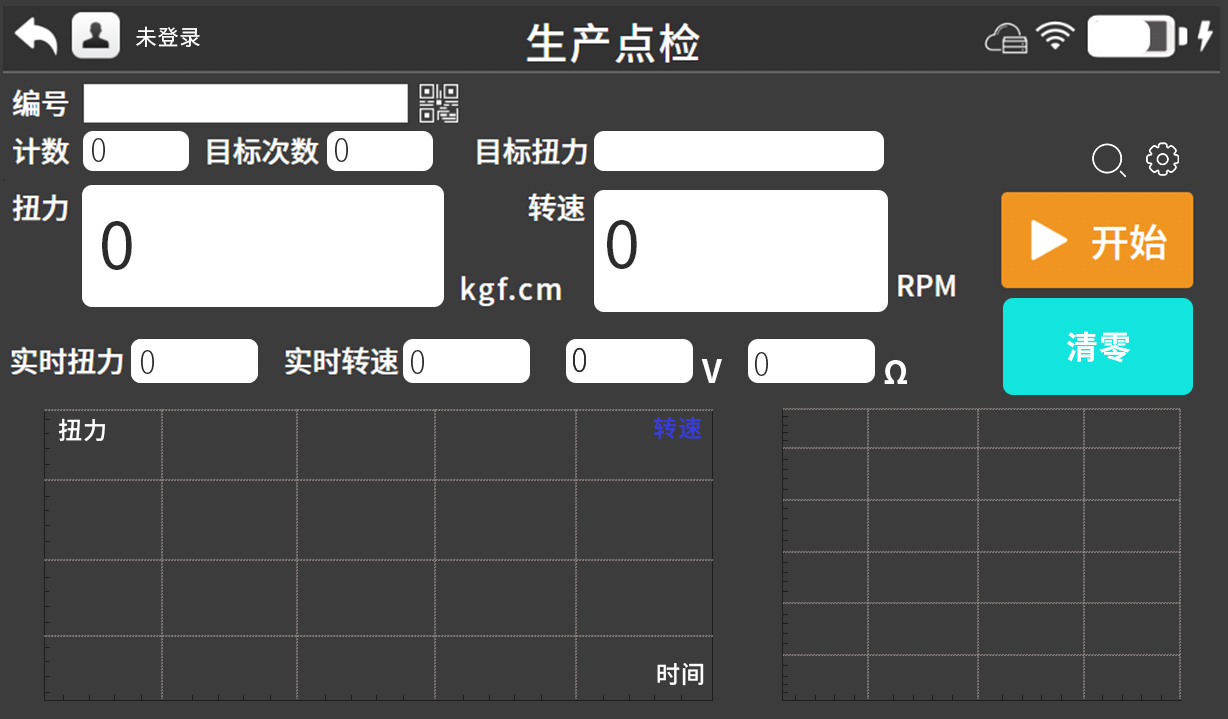
Task: Tap the kgf.cm unit label
Action: pos(511,290)
